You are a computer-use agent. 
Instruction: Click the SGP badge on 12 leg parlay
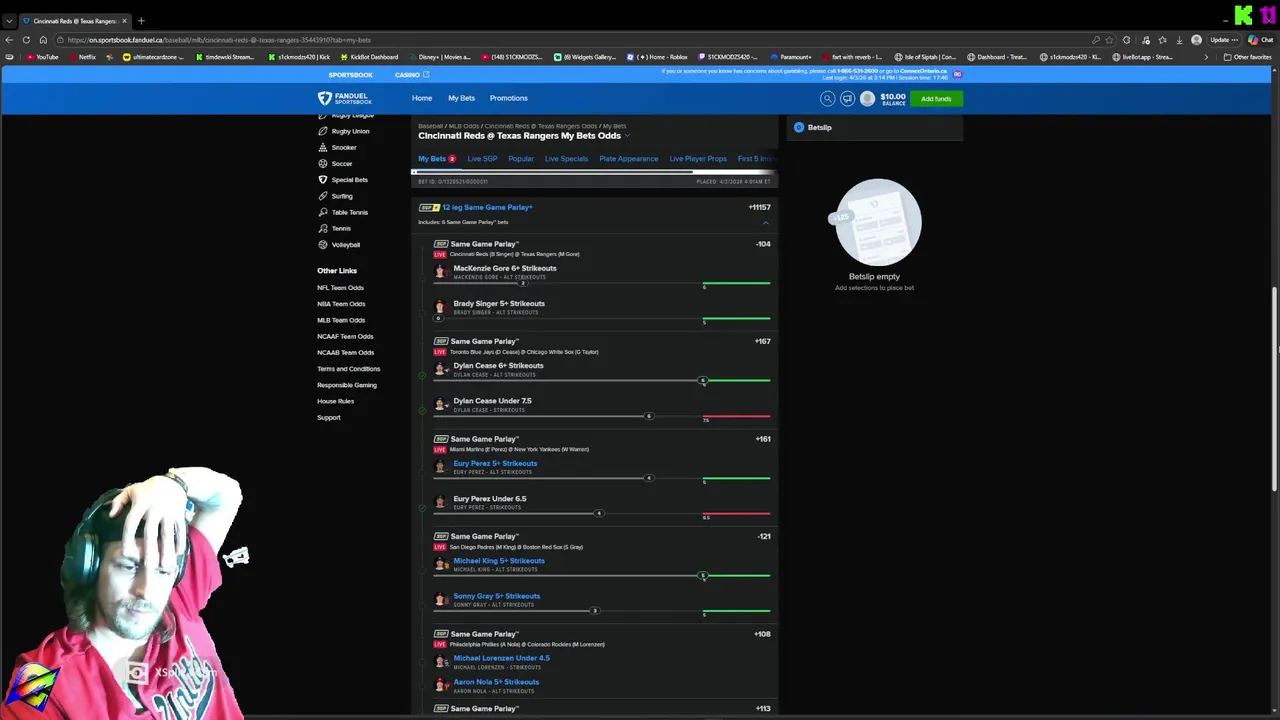click(x=429, y=207)
